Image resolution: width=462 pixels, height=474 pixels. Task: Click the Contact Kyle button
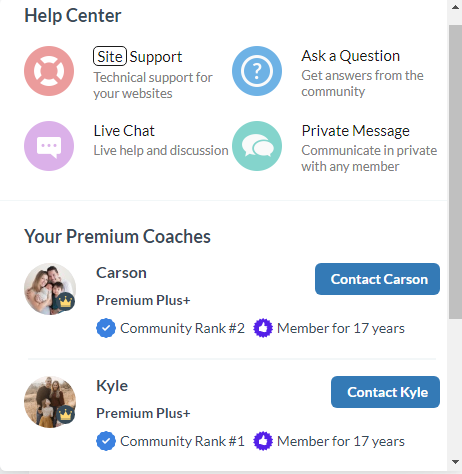(385, 392)
